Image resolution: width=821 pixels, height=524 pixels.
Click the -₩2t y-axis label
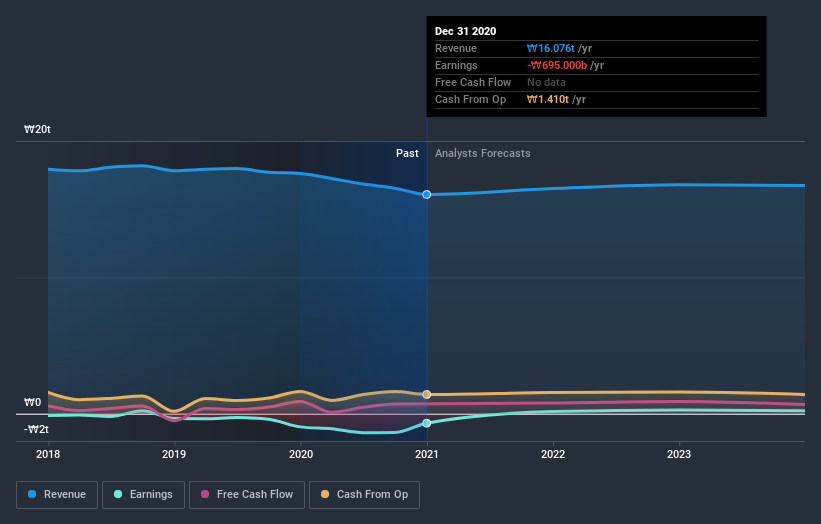tap(36, 429)
